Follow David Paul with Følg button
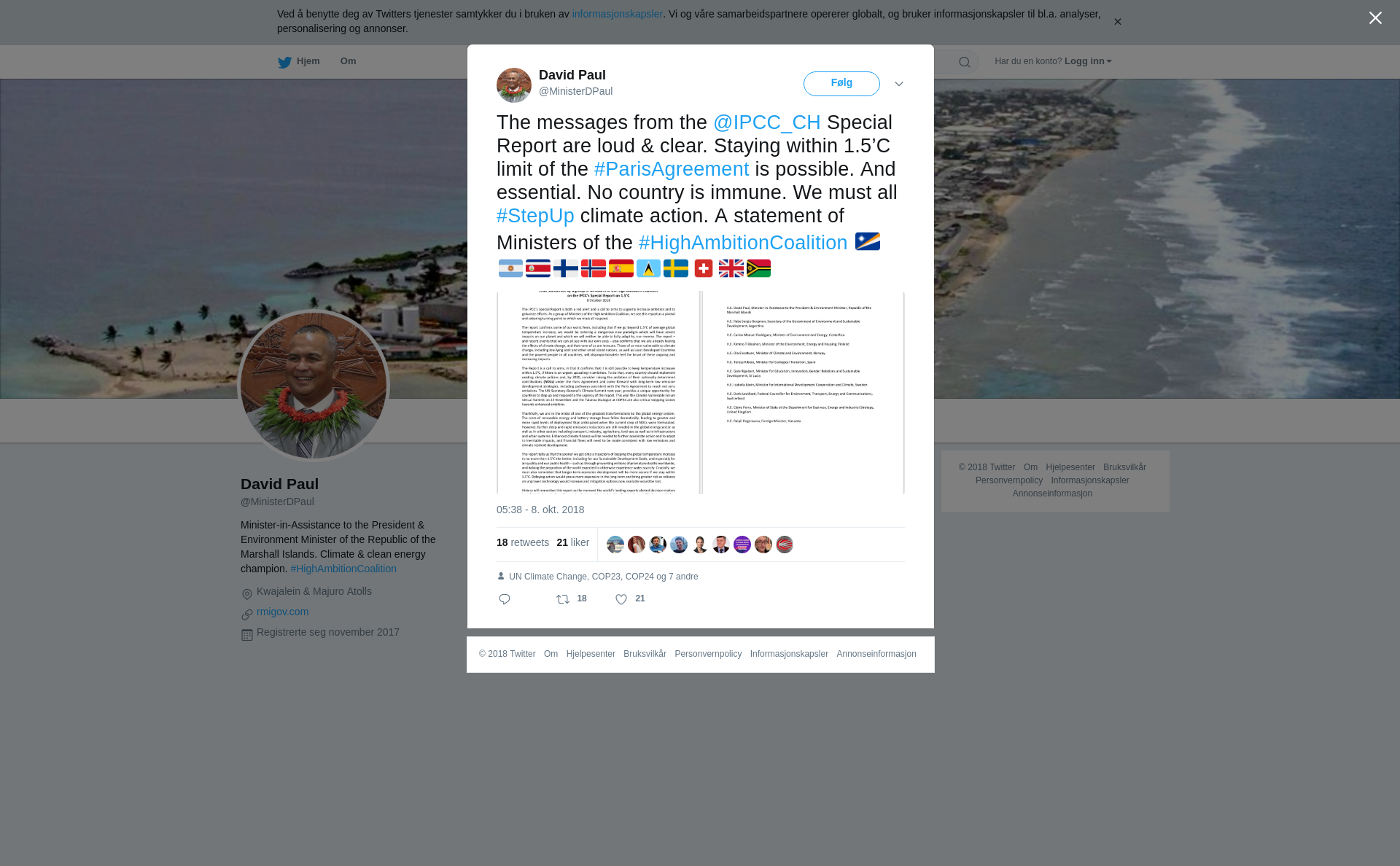This screenshot has width=1400, height=866. pyautogui.click(x=841, y=84)
